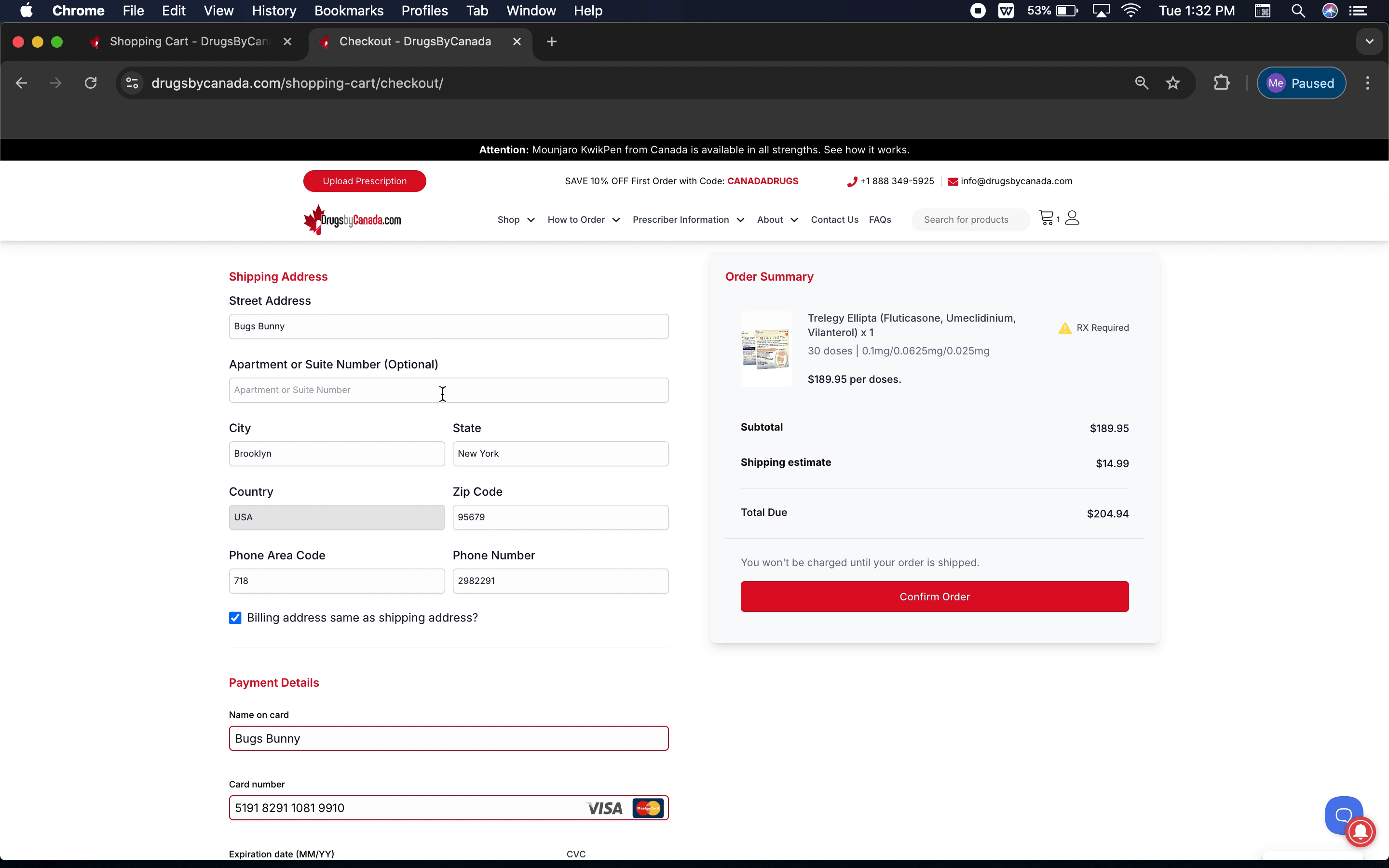The width and height of the screenshot is (1389, 868).
Task: Expand Prescriber Information dropdown
Action: click(688, 220)
